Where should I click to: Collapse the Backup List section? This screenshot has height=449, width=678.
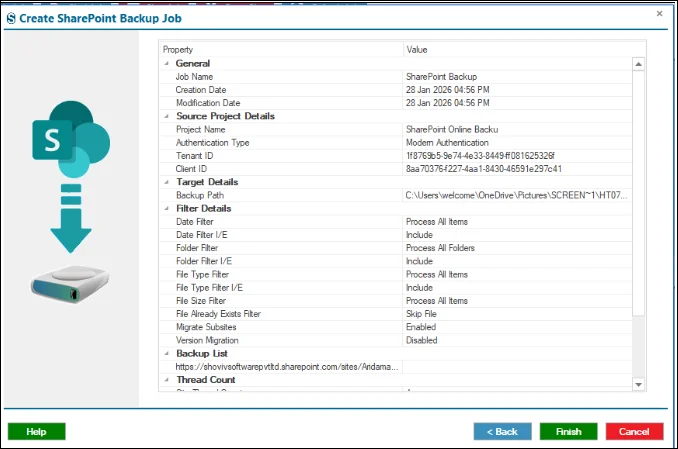(x=166, y=354)
